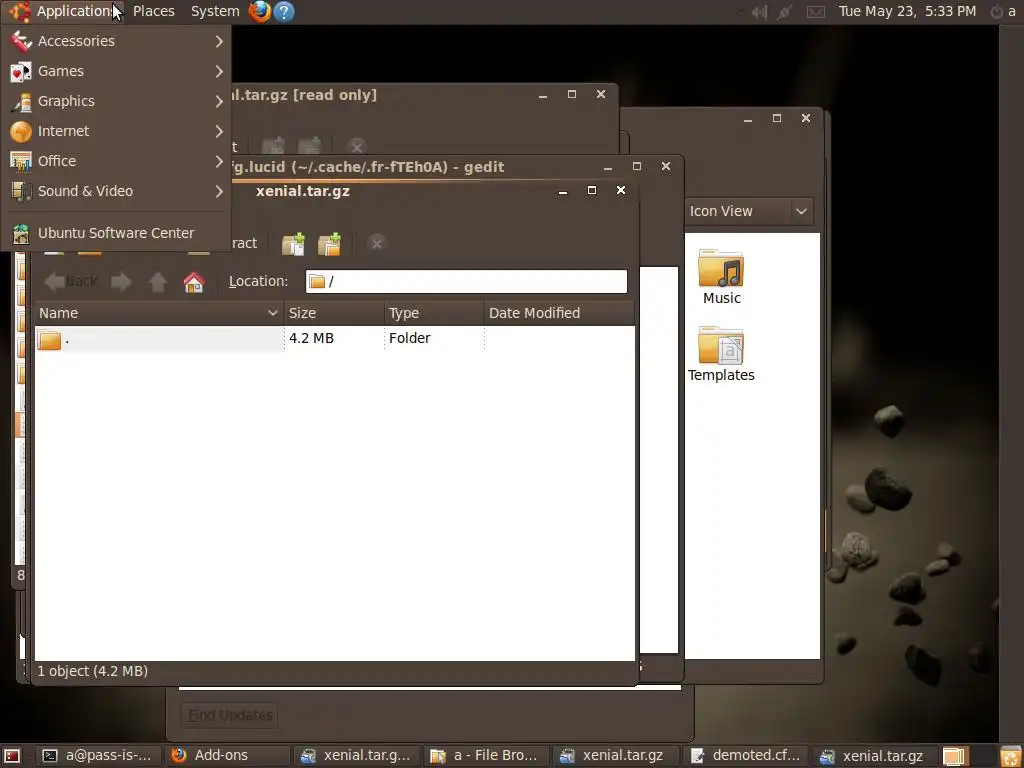The width and height of the screenshot is (1024, 768).
Task: Click the Stop icon in xenial.tar.gz toolbar
Action: pos(376,244)
